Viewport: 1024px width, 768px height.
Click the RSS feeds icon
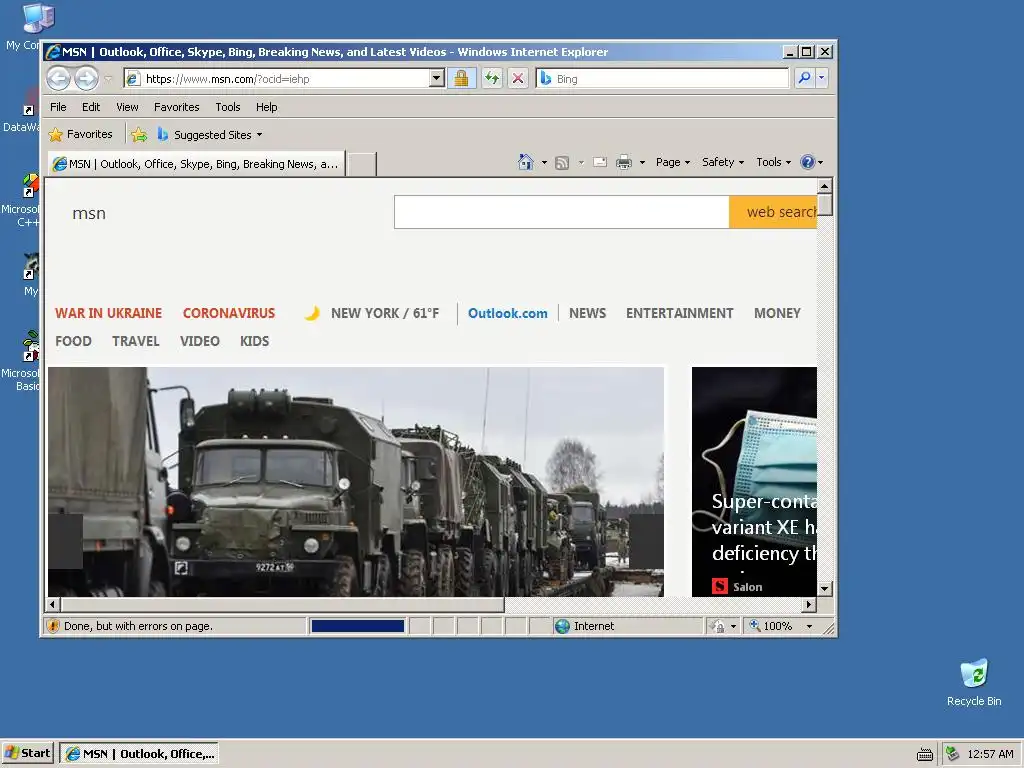coord(562,163)
